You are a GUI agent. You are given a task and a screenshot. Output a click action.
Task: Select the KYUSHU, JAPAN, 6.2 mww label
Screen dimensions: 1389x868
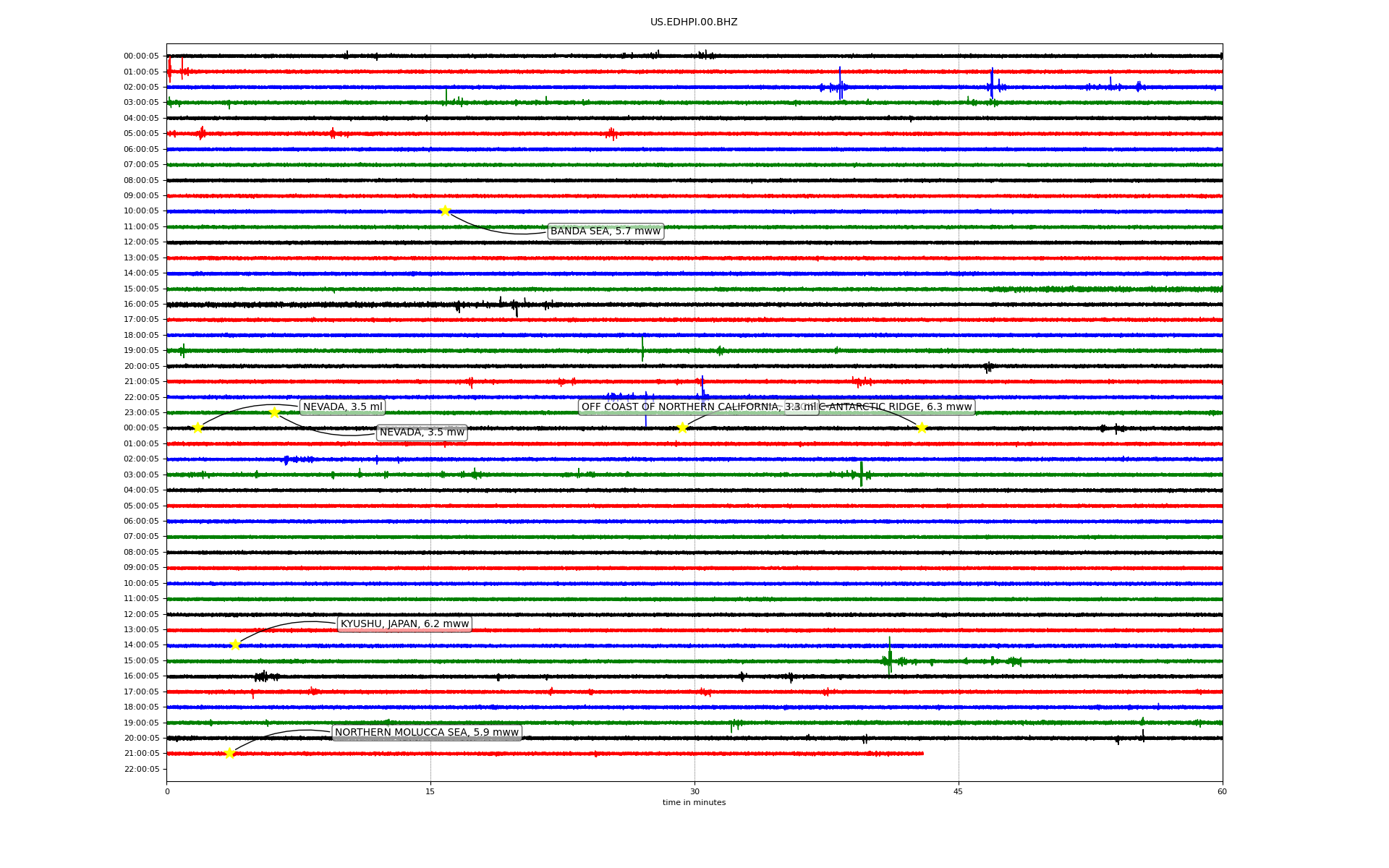404,624
